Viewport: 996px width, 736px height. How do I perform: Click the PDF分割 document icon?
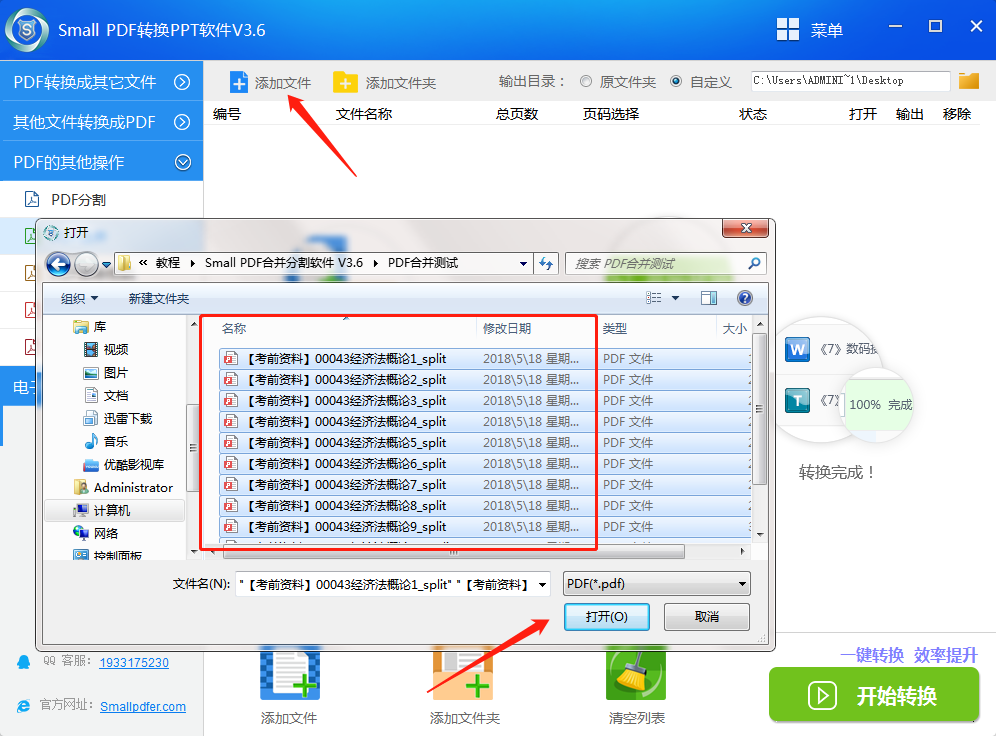[31, 199]
